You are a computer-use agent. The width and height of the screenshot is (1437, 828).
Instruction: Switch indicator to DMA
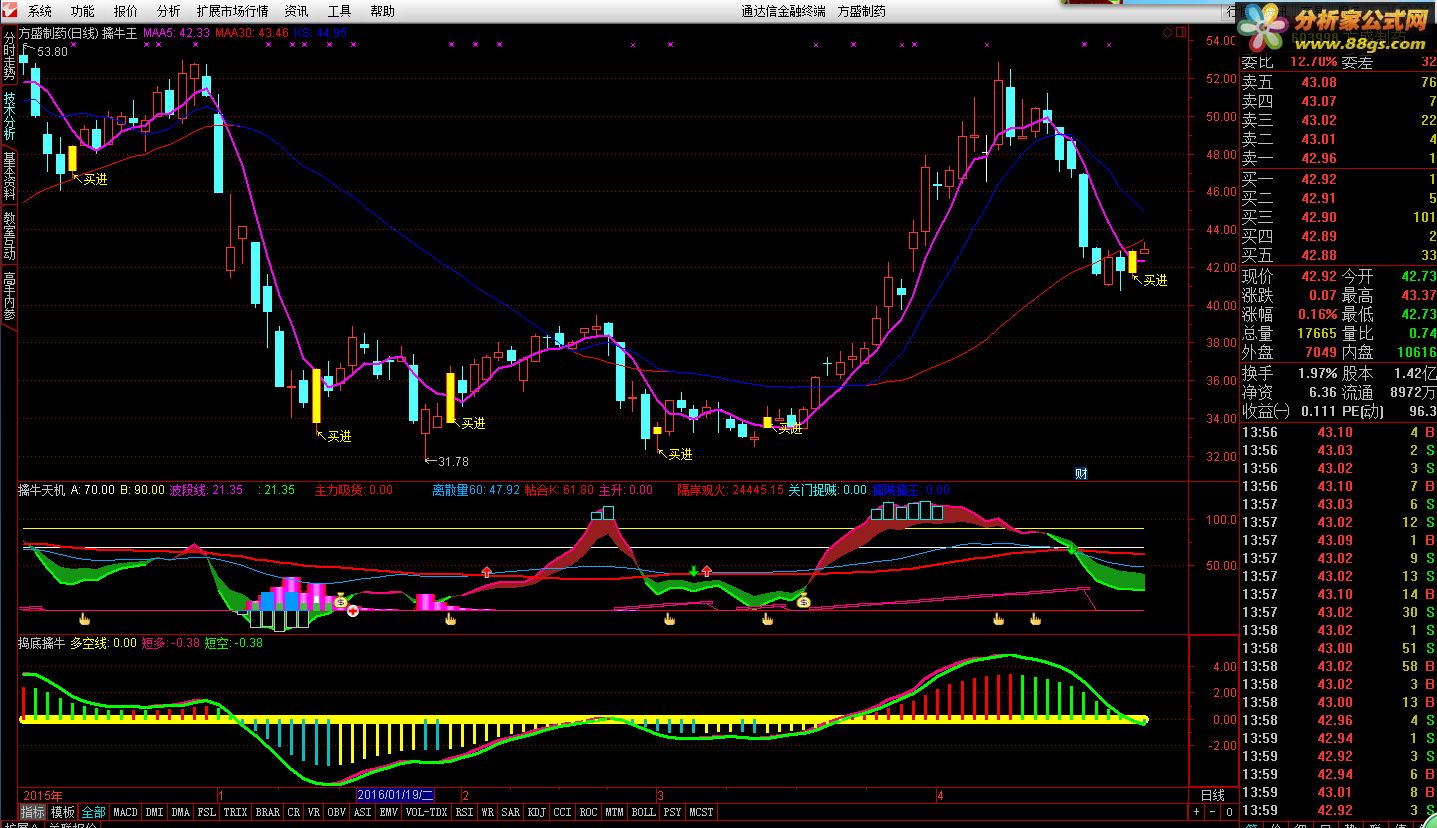tap(181, 812)
